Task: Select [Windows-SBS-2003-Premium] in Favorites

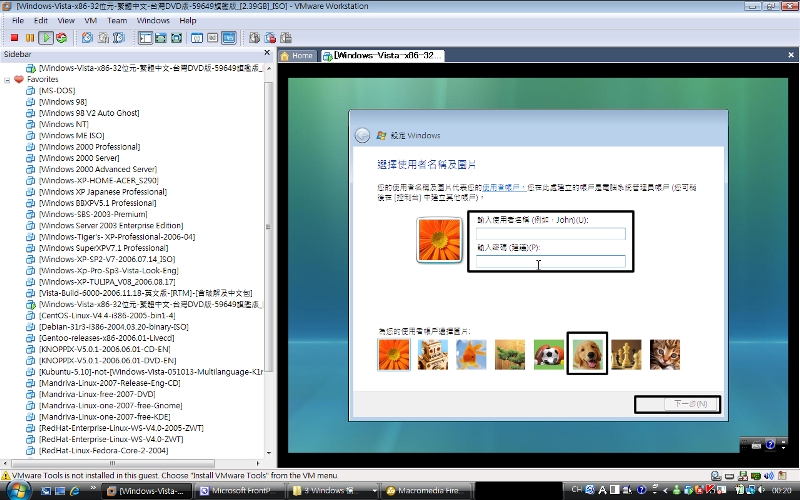Action: click(93, 214)
